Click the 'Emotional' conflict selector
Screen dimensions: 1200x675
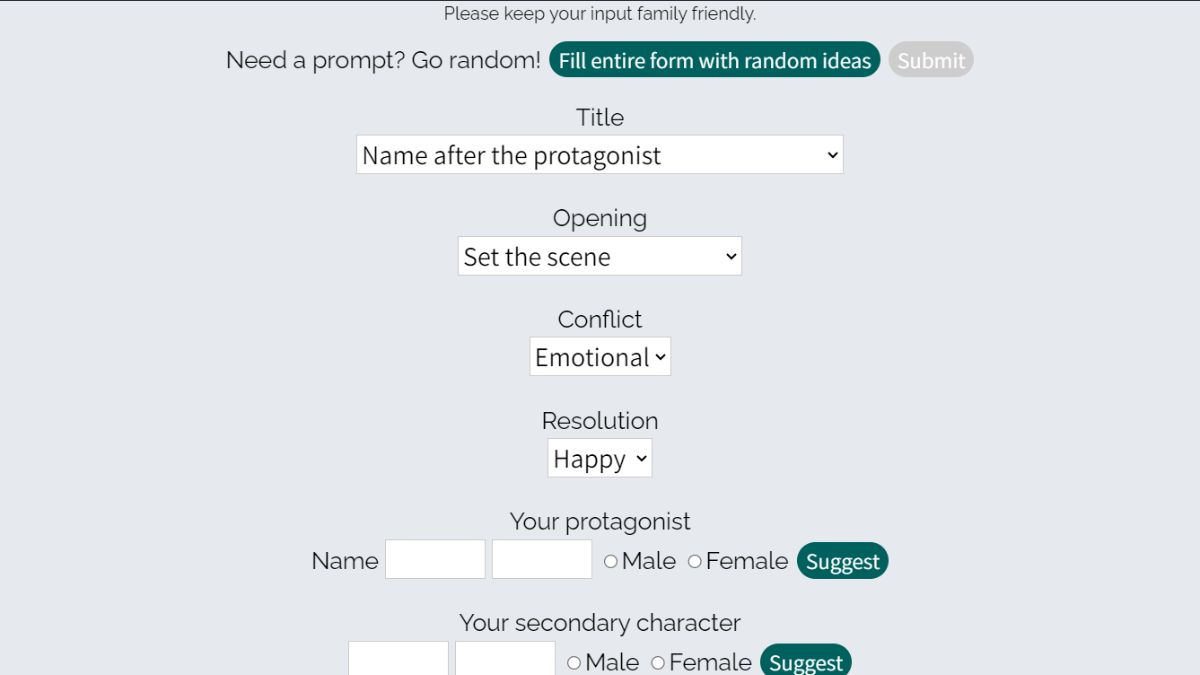coord(599,356)
